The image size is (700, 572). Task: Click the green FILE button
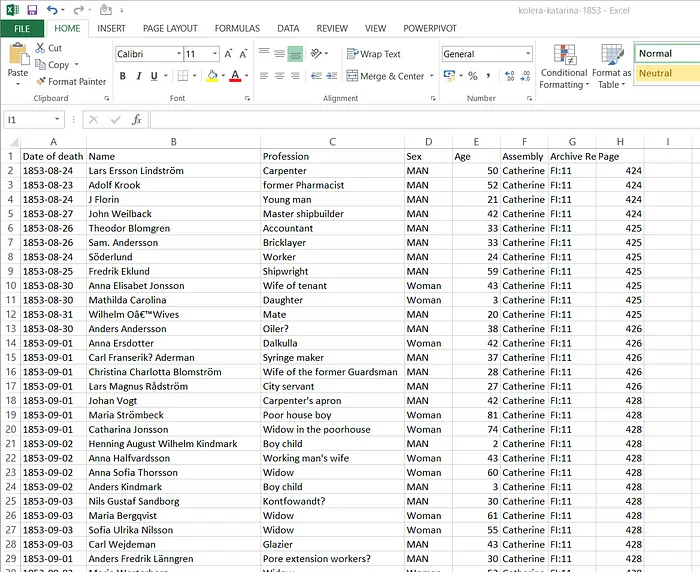tap(22, 28)
